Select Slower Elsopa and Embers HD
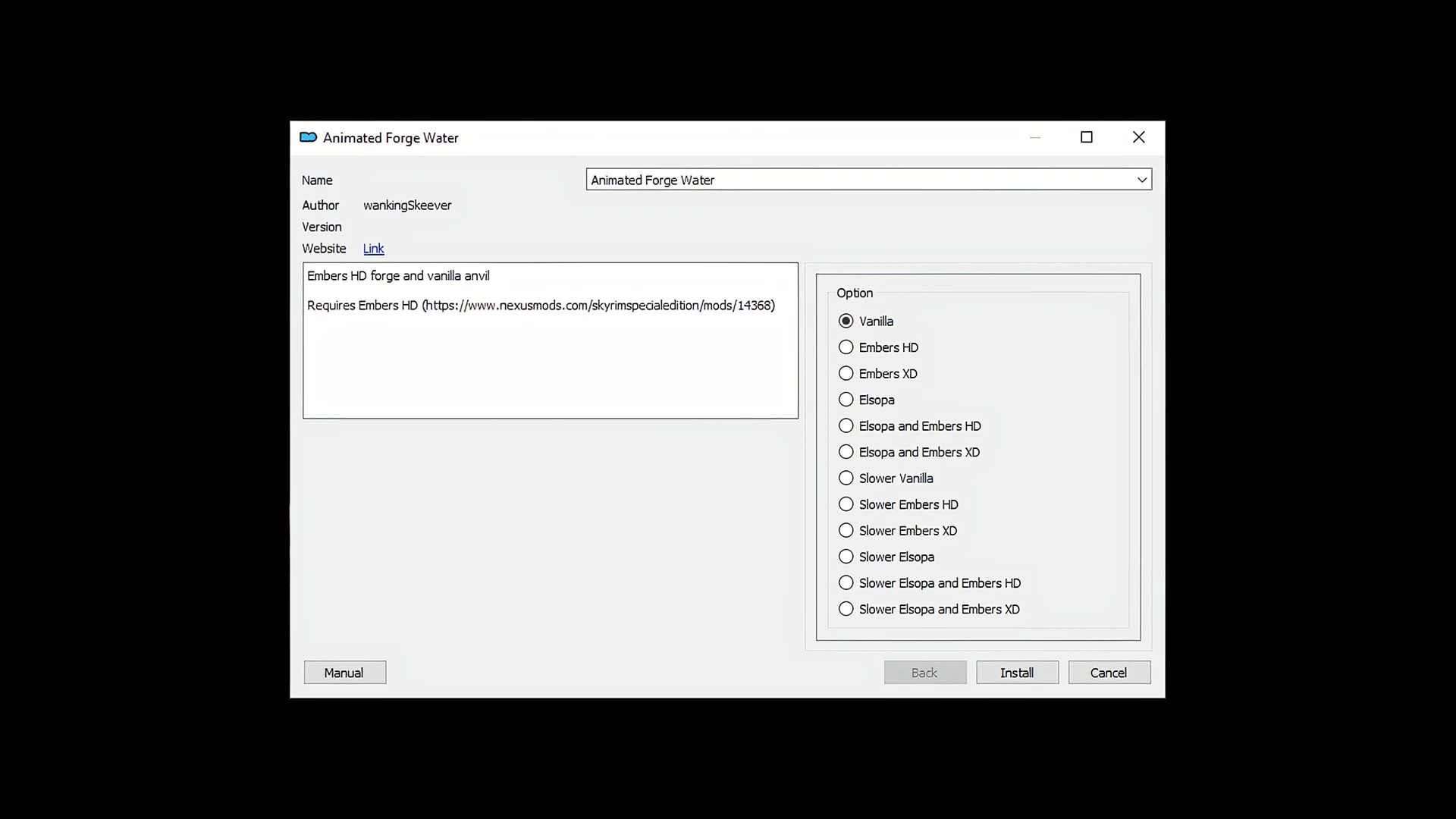The width and height of the screenshot is (1456, 819). pyautogui.click(x=846, y=583)
